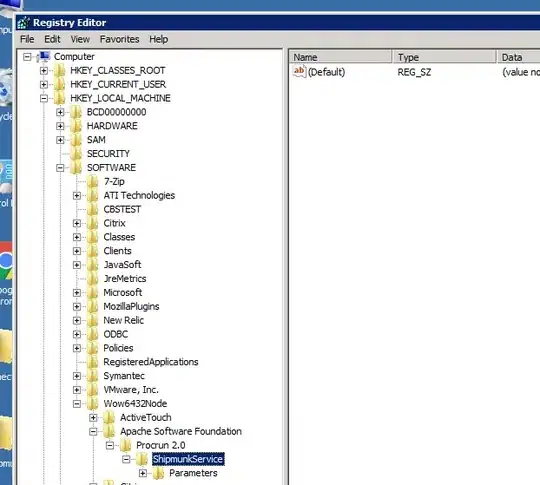The image size is (540, 485).
Task: Click the SECURITY folder icon
Action: [76, 154]
